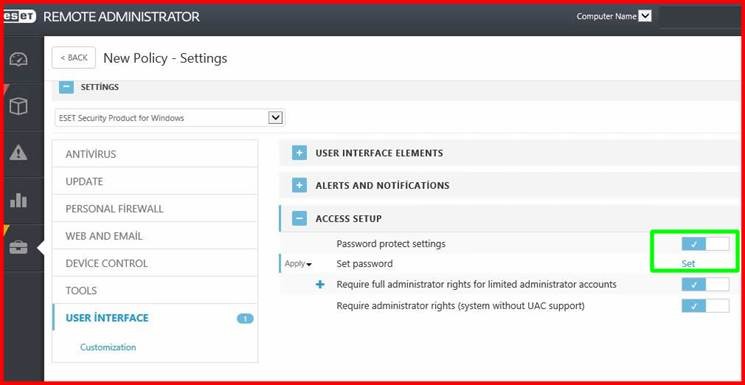Click the Set link for password

(x=688, y=263)
